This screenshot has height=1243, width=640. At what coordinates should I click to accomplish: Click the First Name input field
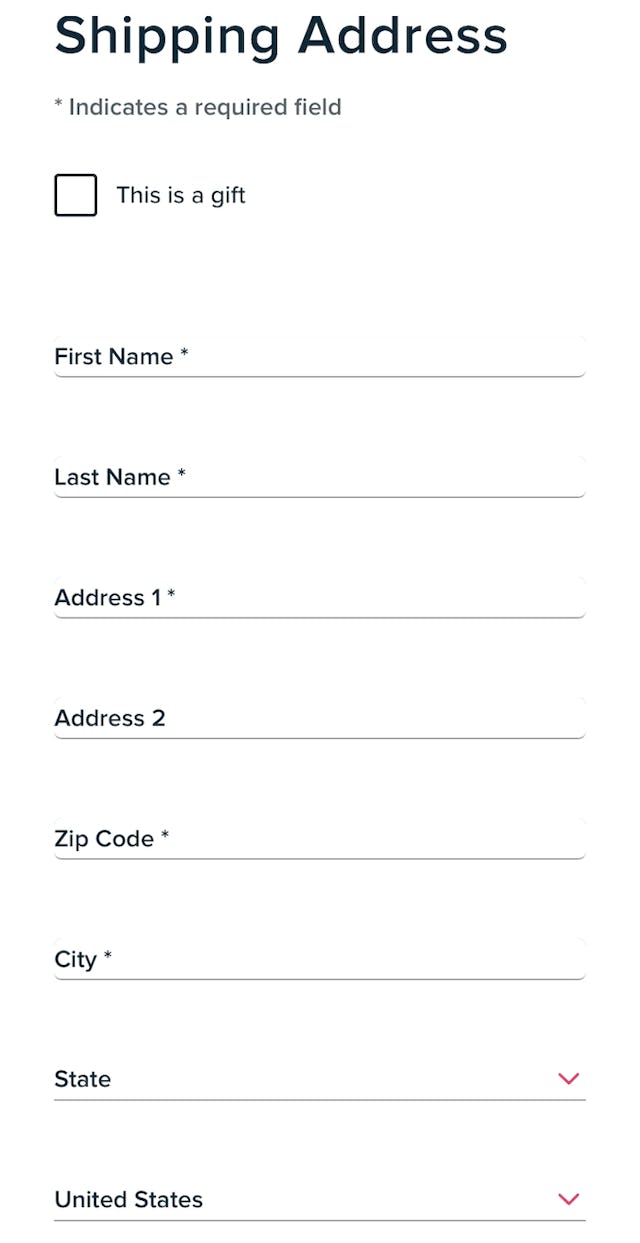318,357
